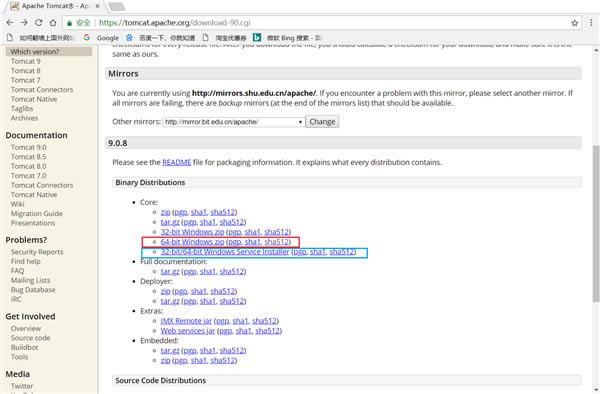
Task: Open the Twitter link under Media
Action: click(22, 386)
